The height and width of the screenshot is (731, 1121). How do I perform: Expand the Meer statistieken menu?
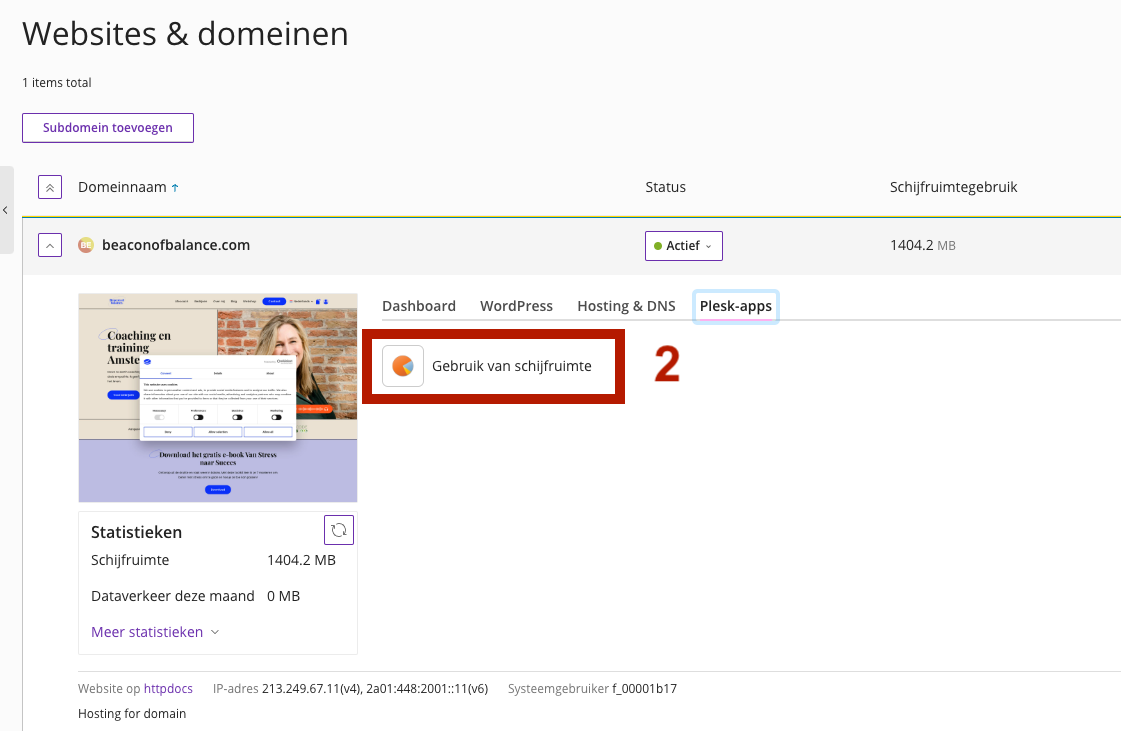click(x=155, y=632)
